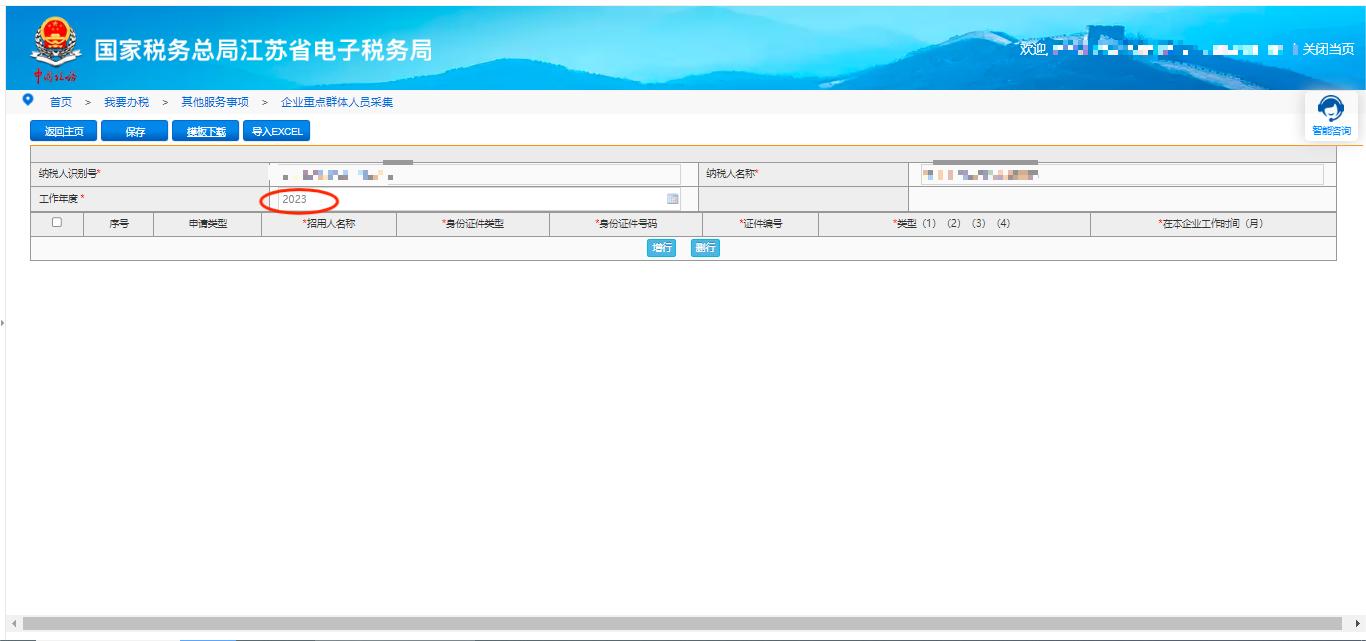
Task: Import data using 导入EXCEL button
Action: point(276,132)
